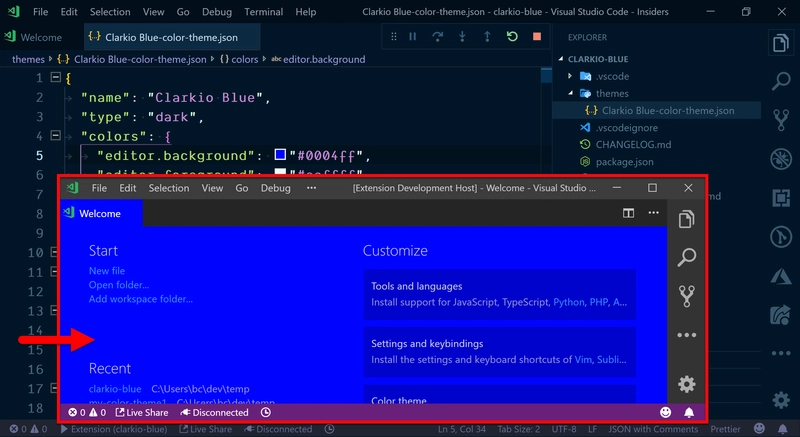
Task: Show more views ellipsis in Extension Host
Action: click(686, 335)
